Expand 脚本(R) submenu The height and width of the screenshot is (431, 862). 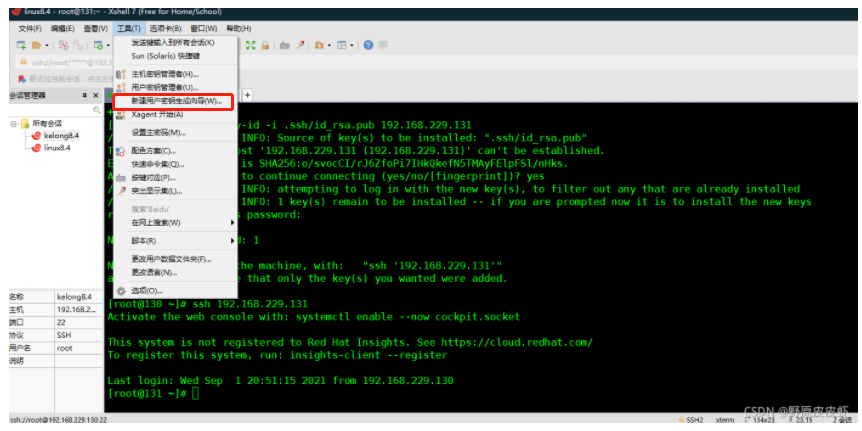(x=175, y=241)
